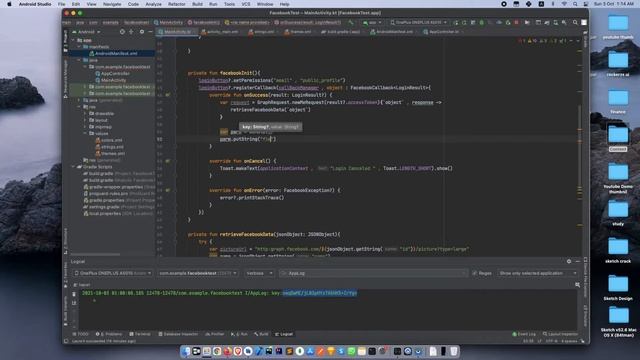Viewport: 640px width, 360px height.
Task: Collapse the Gradle Scripts node
Action: 73,167
